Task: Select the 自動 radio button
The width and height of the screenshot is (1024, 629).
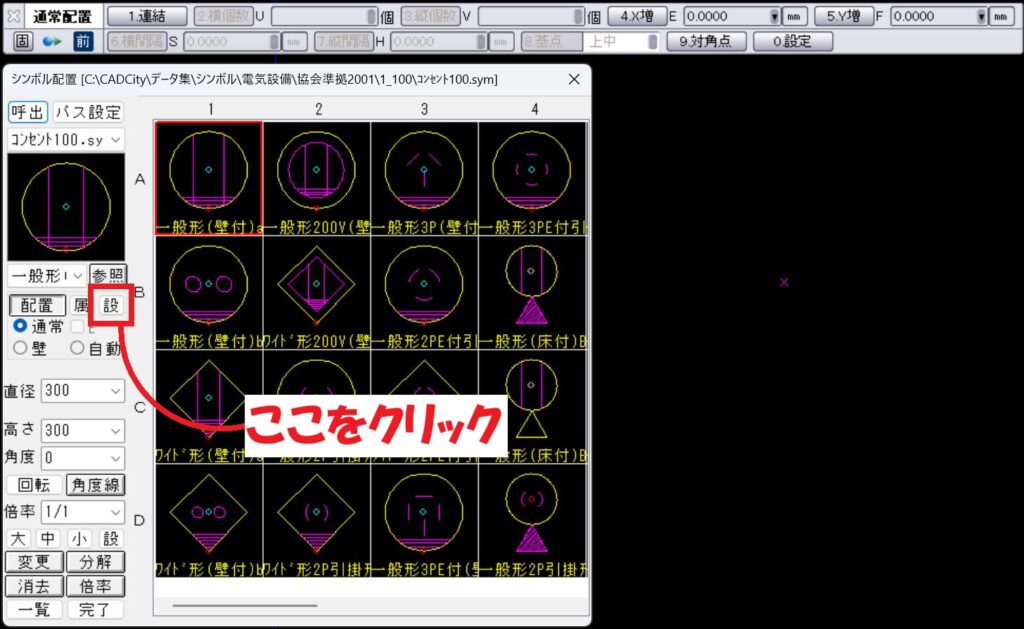Action: point(77,348)
